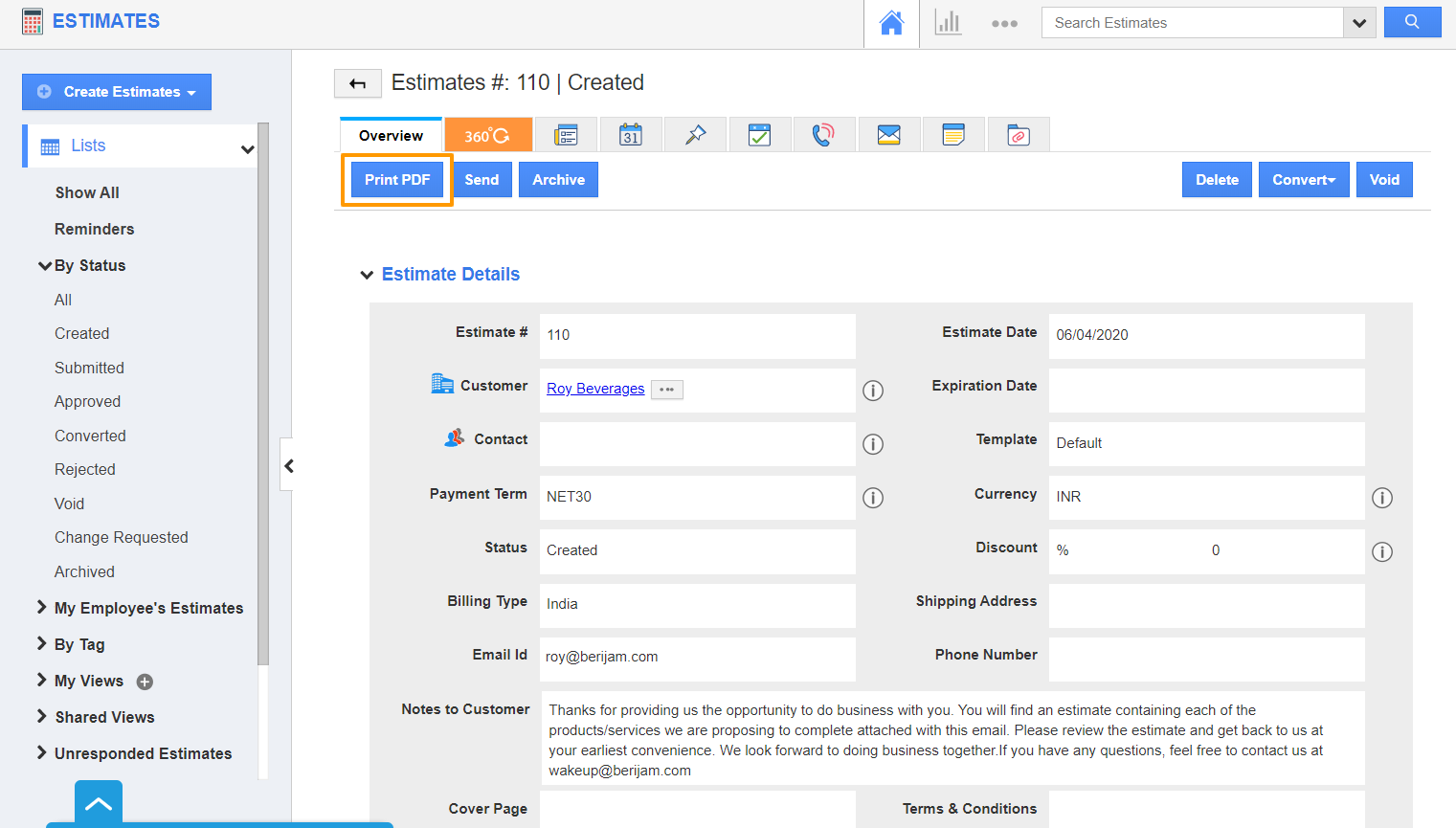Open the documents paperclip folder tab icon
Image resolution: width=1456 pixels, height=828 pixels.
(1019, 136)
